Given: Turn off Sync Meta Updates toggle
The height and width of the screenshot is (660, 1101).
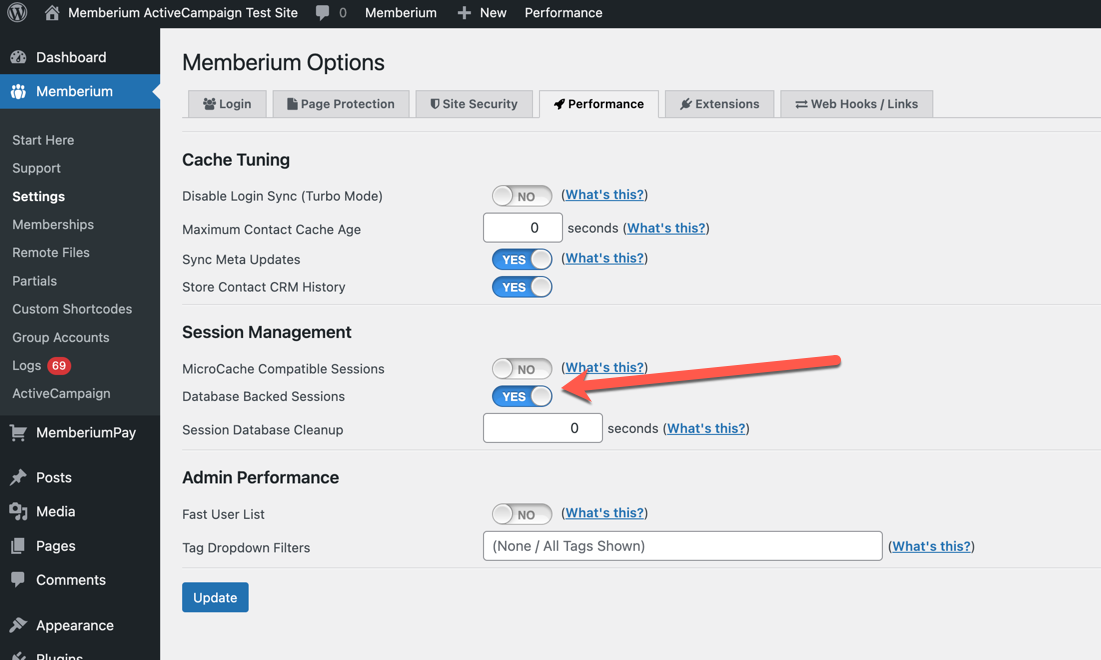Looking at the screenshot, I should tap(522, 259).
